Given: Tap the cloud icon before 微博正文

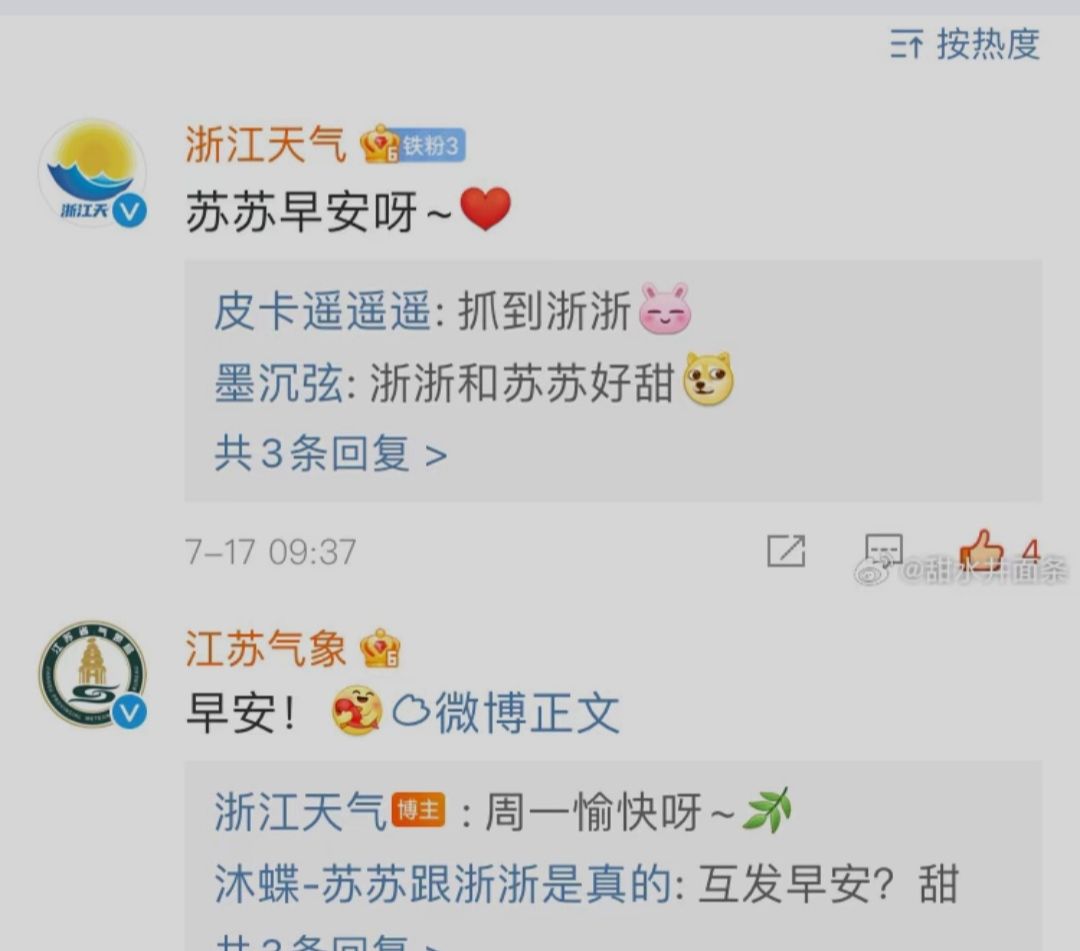Looking at the screenshot, I should pyautogui.click(x=411, y=712).
